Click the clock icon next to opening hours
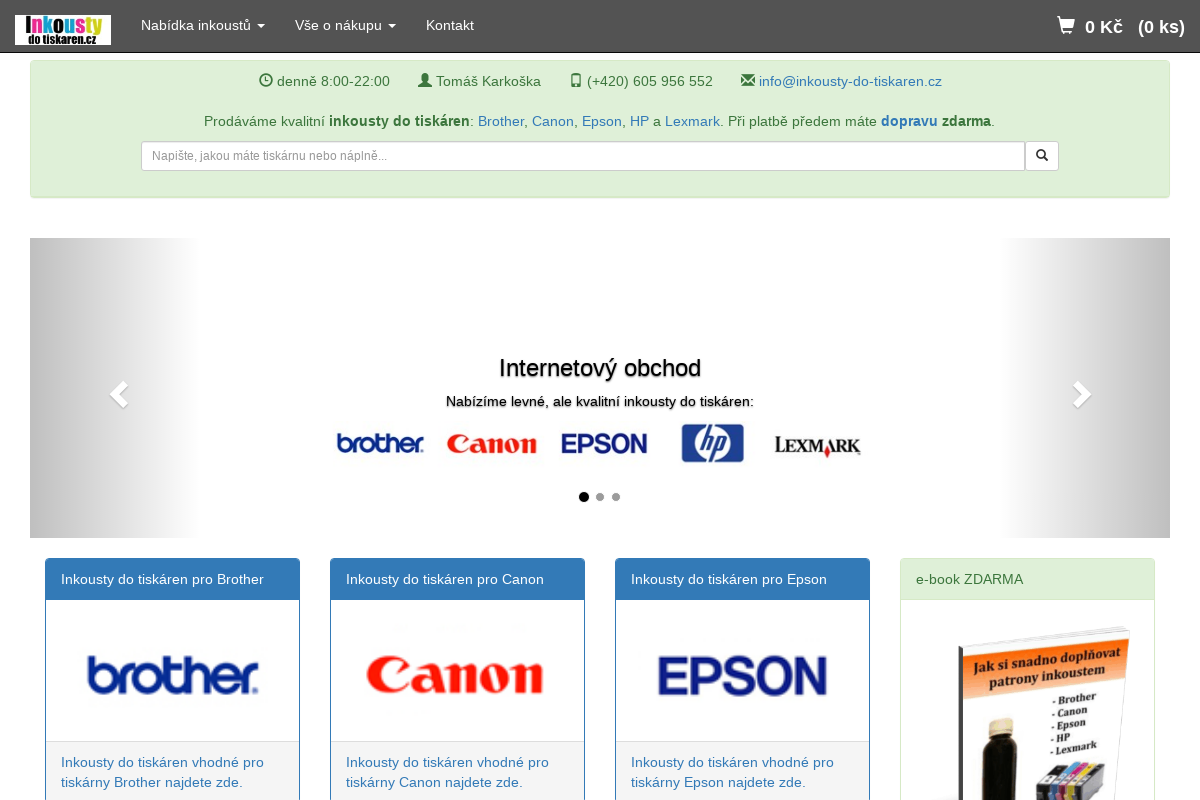This screenshot has height=800, width=1200. (x=266, y=81)
